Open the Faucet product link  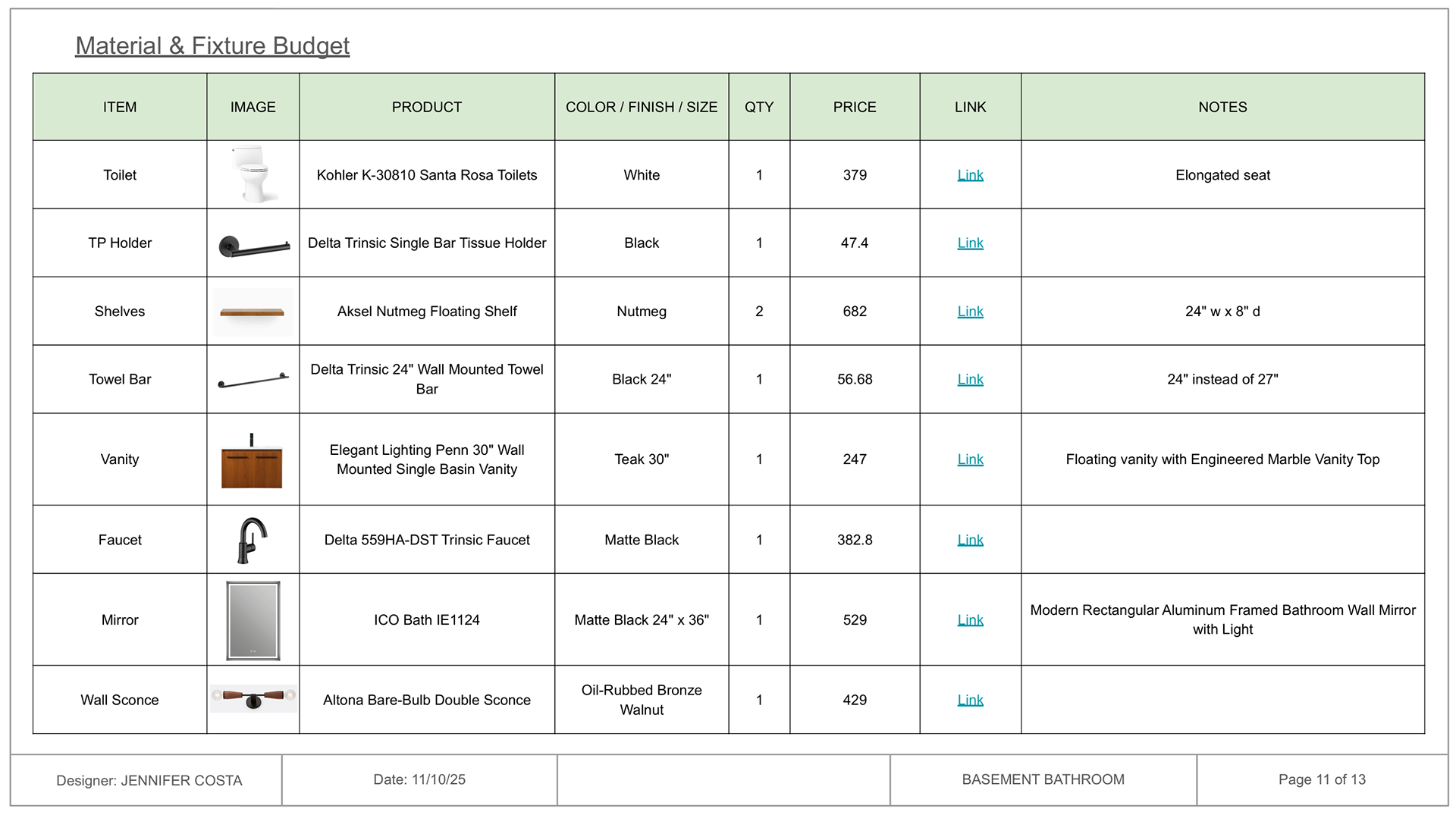pyautogui.click(x=970, y=540)
